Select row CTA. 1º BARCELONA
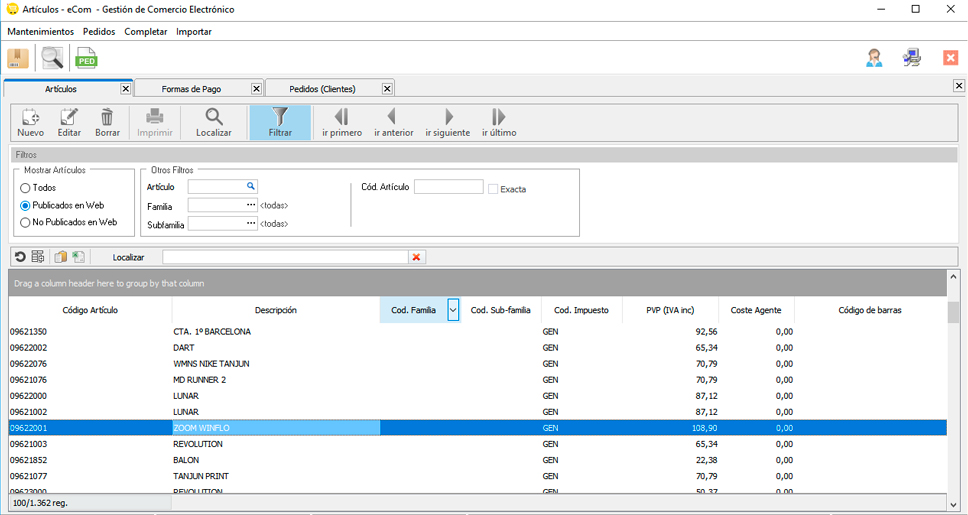The image size is (968, 515). pyautogui.click(x=478, y=332)
